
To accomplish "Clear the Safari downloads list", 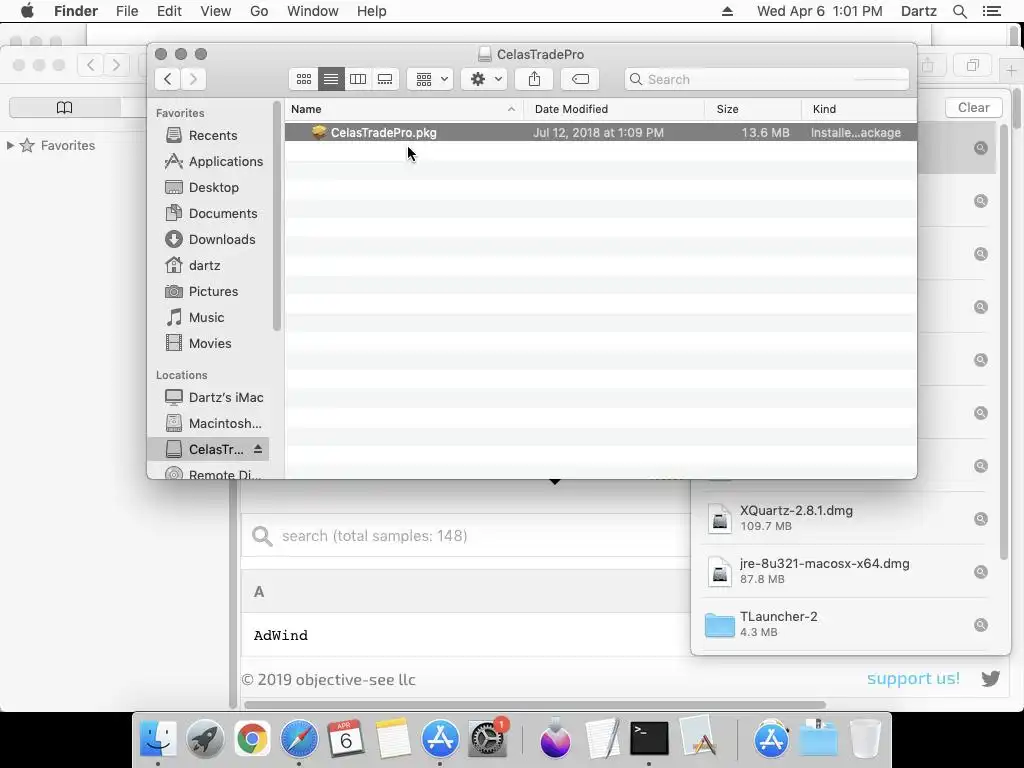I will (x=973, y=108).
